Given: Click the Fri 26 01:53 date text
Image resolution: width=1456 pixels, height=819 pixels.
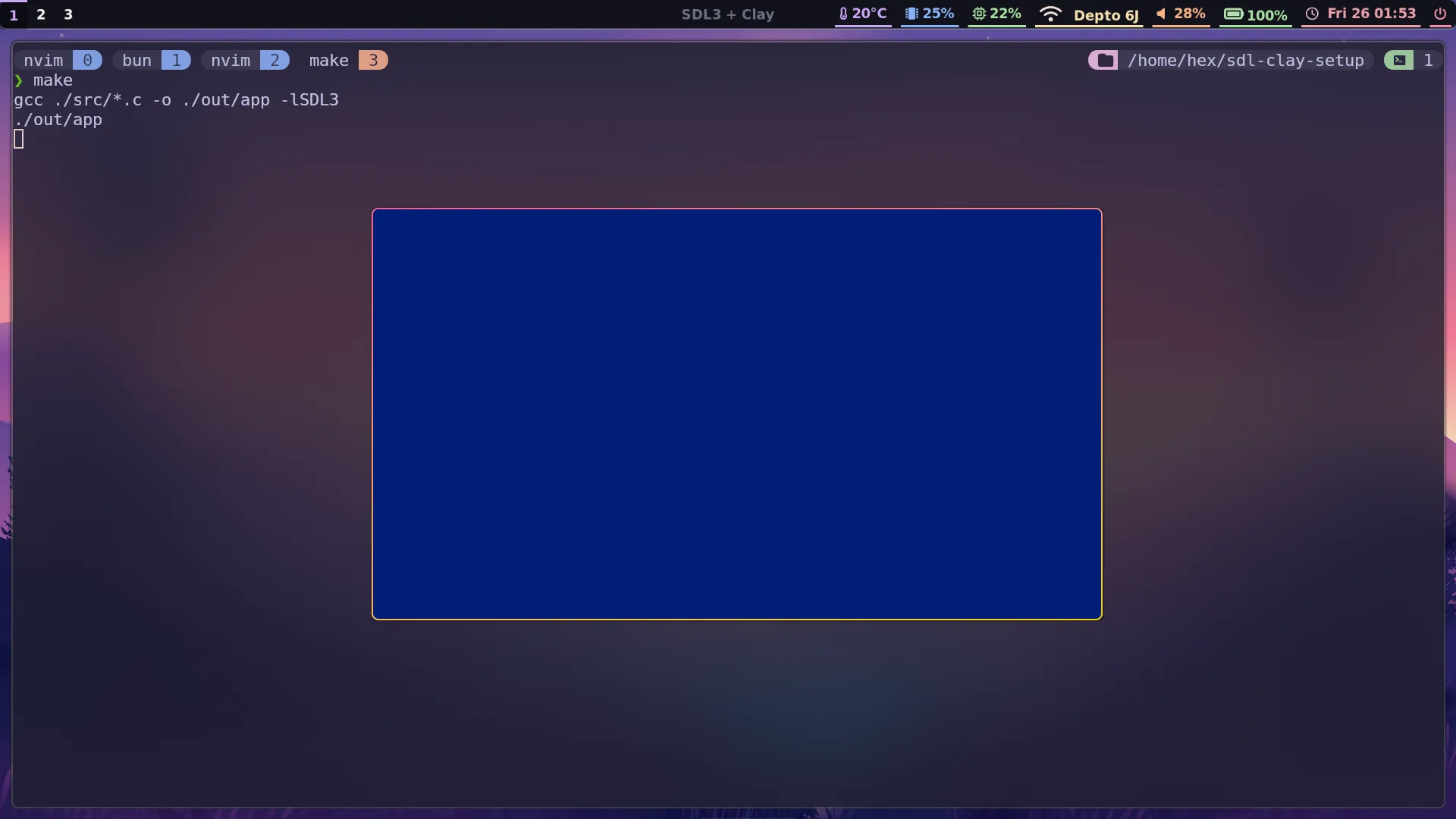Looking at the screenshot, I should coord(1371,14).
